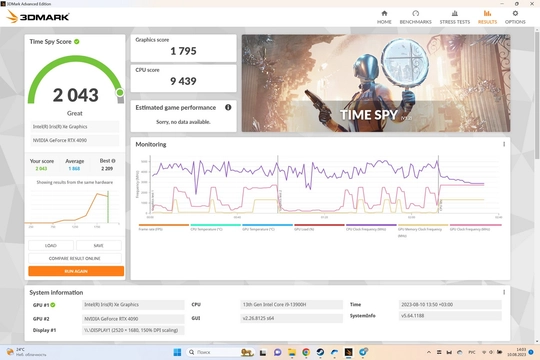Viewport: 540px width, 360px height.
Task: Open the Monitoring panel three-dot menu
Action: pos(504,144)
